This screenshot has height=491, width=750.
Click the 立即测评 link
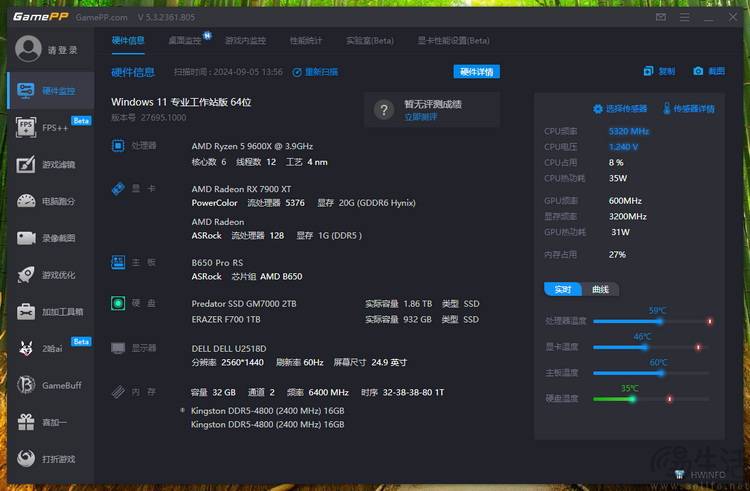[420, 117]
